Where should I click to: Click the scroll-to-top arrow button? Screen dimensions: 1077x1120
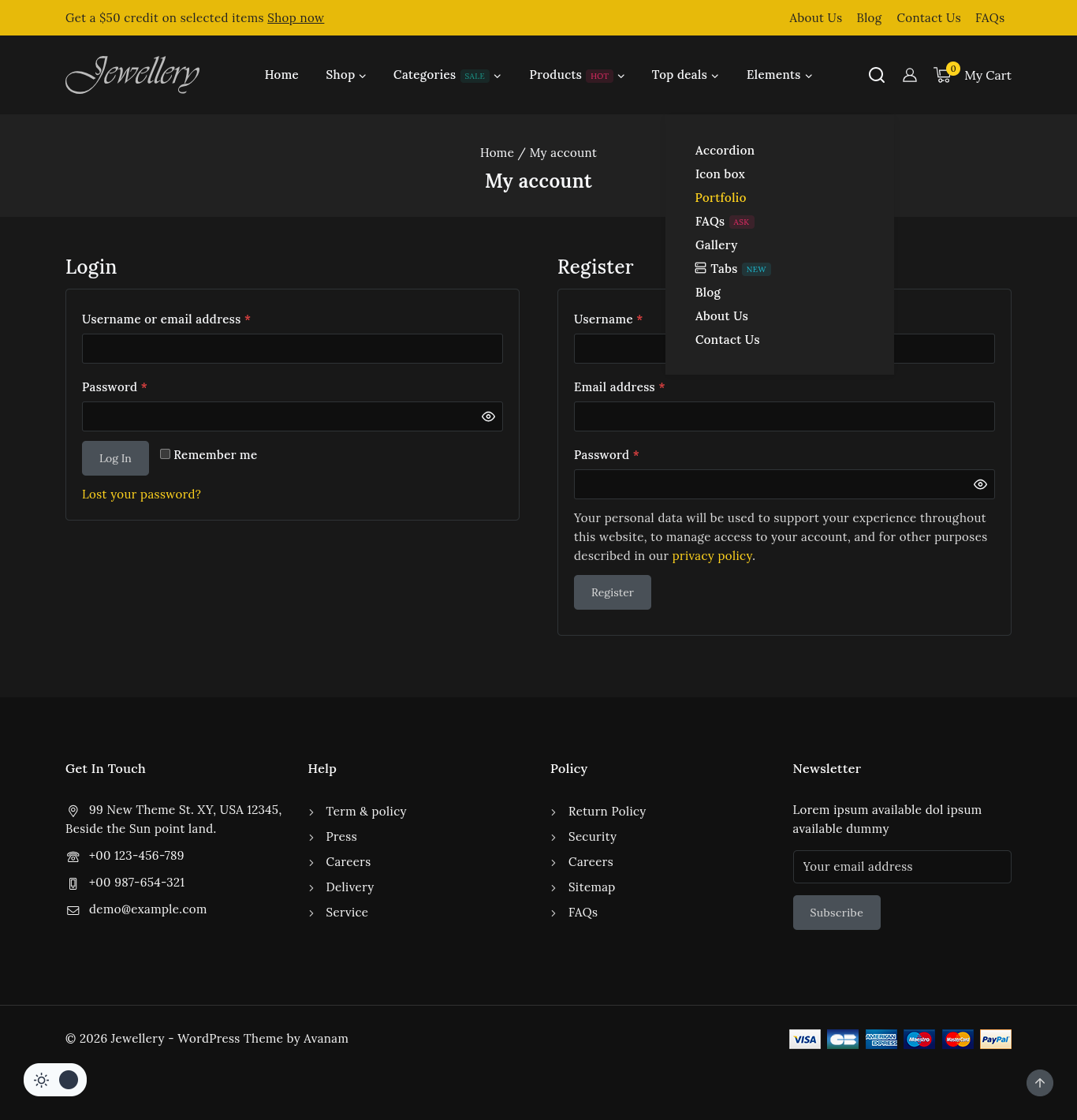click(1039, 1082)
